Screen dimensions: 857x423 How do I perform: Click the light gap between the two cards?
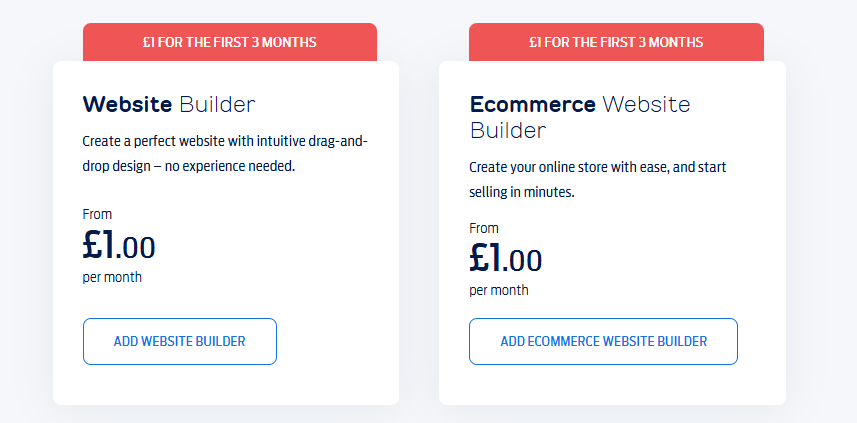(419, 230)
